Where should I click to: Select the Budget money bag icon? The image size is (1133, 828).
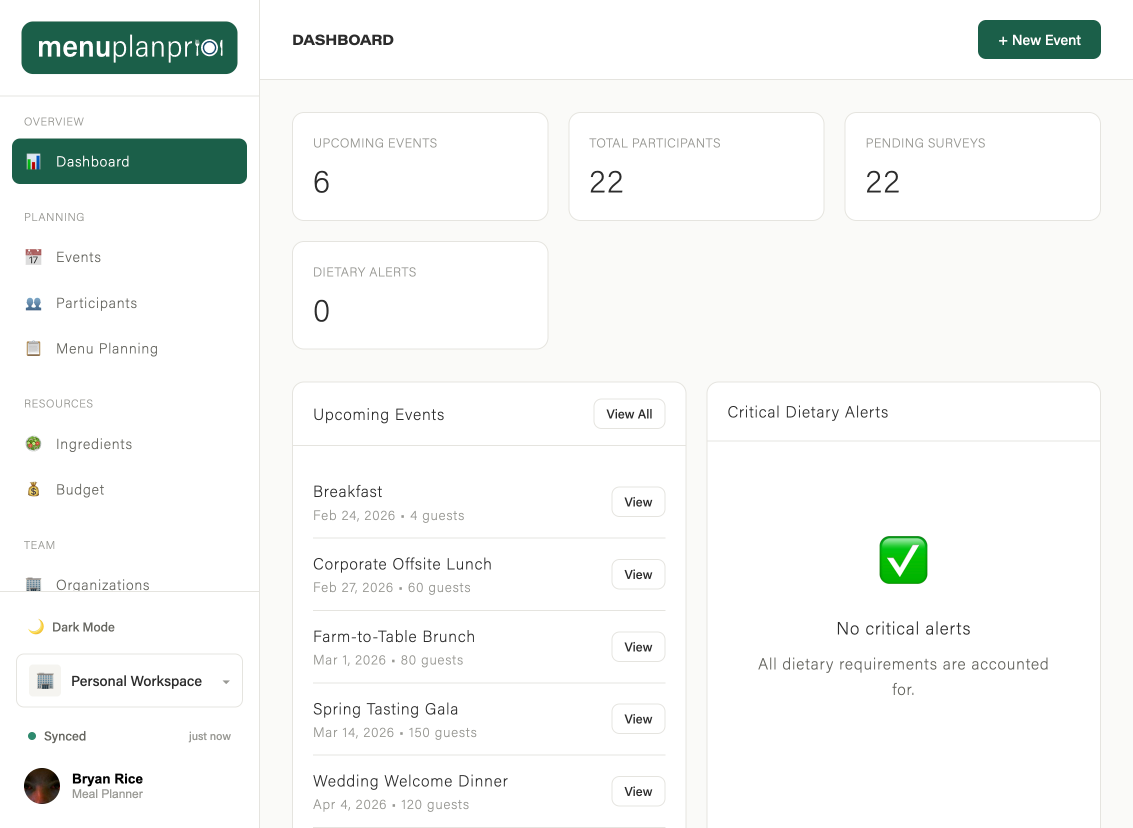coord(33,489)
